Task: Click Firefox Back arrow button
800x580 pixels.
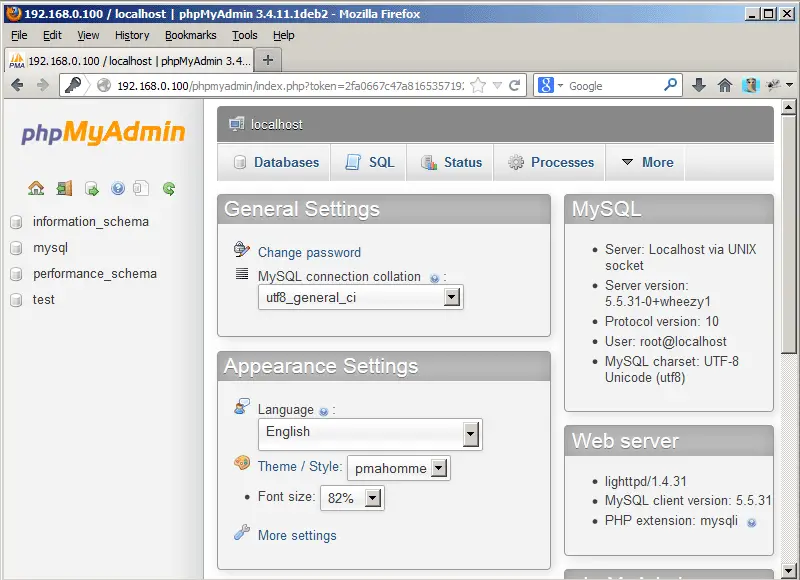Action: 17,85
